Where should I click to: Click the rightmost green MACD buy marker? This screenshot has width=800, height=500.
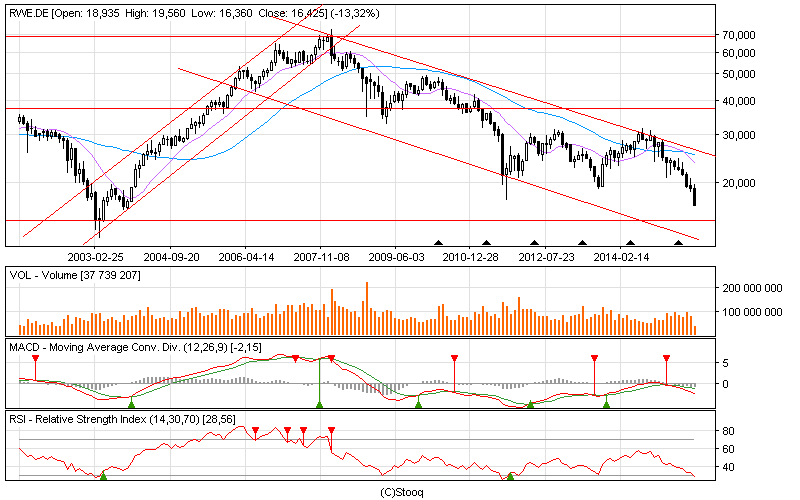[x=606, y=404]
